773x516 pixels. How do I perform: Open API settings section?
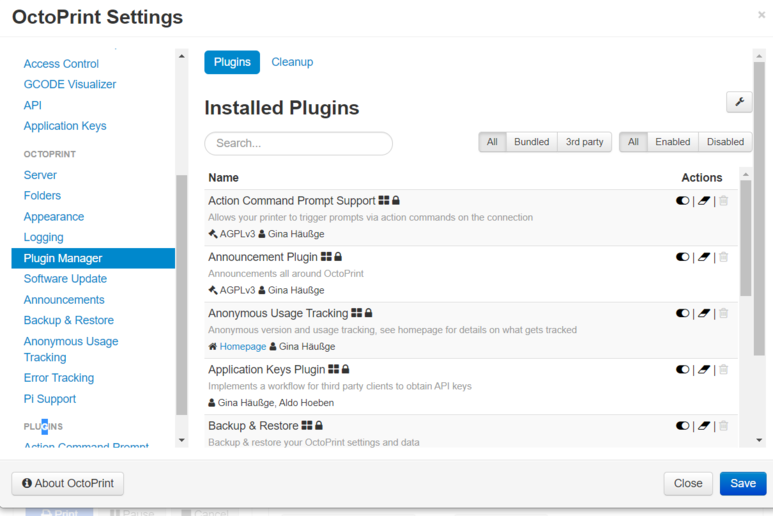tap(33, 105)
